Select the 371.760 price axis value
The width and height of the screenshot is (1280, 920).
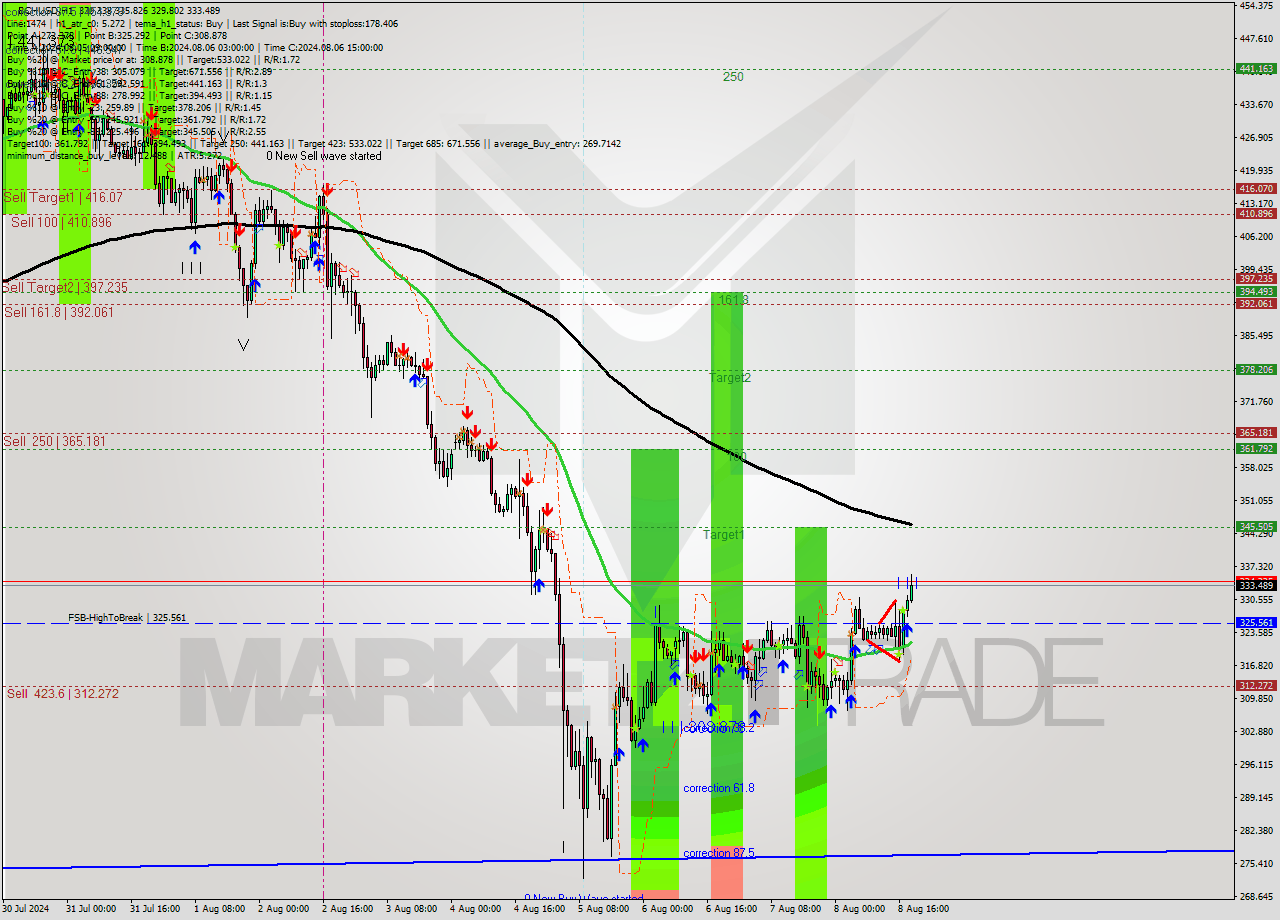click(x=1256, y=401)
